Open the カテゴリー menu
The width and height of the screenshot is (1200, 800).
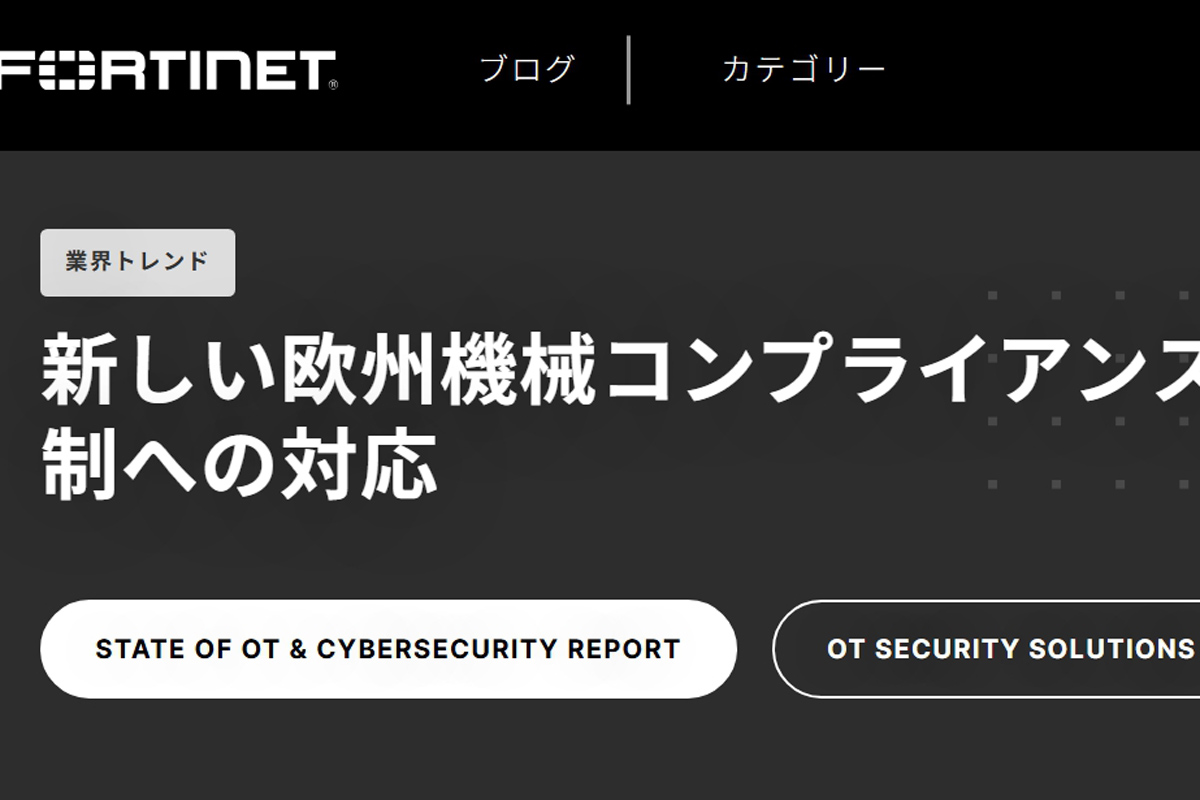(x=804, y=69)
